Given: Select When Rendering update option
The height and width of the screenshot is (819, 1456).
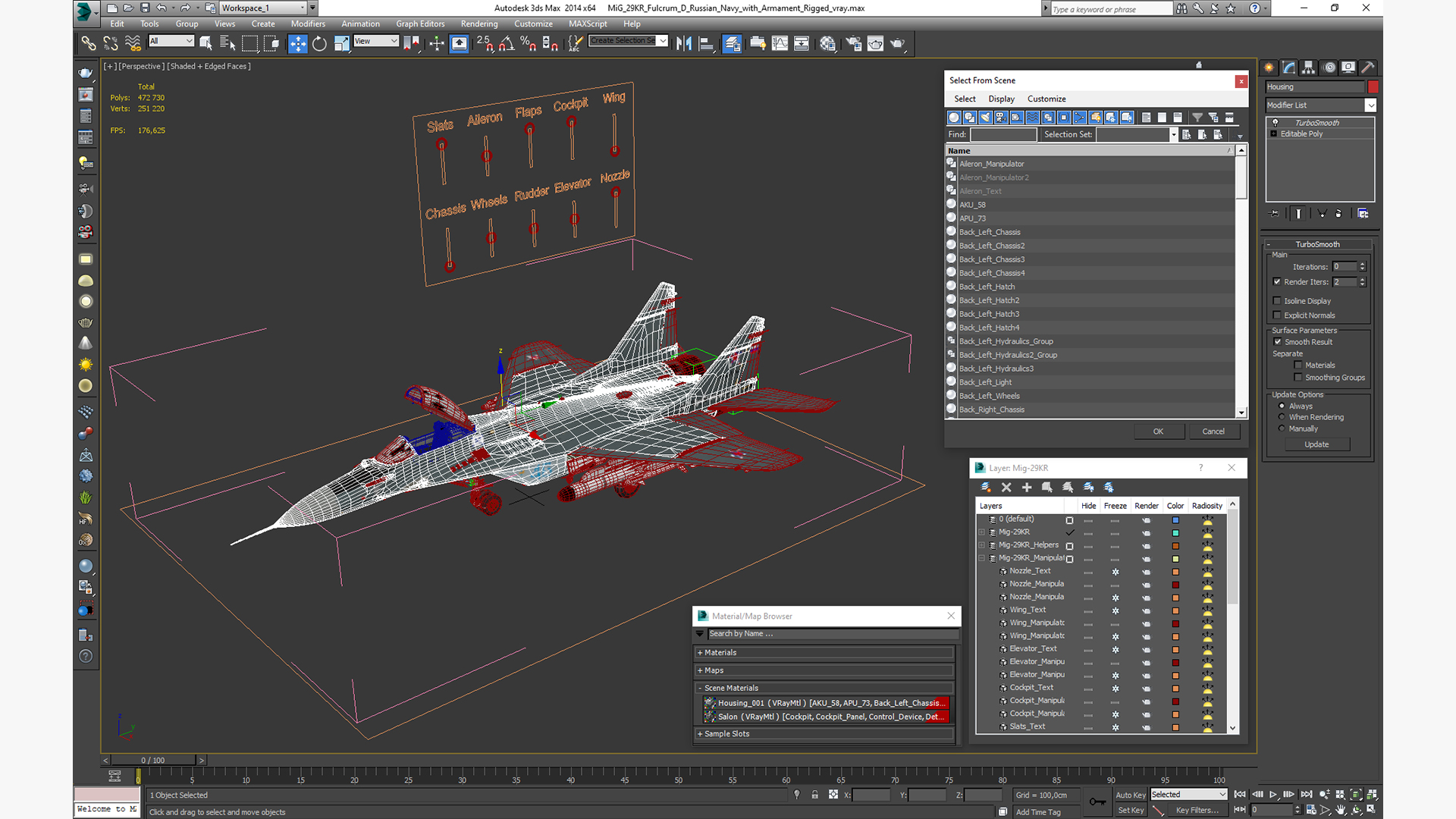Looking at the screenshot, I should coord(1282,416).
